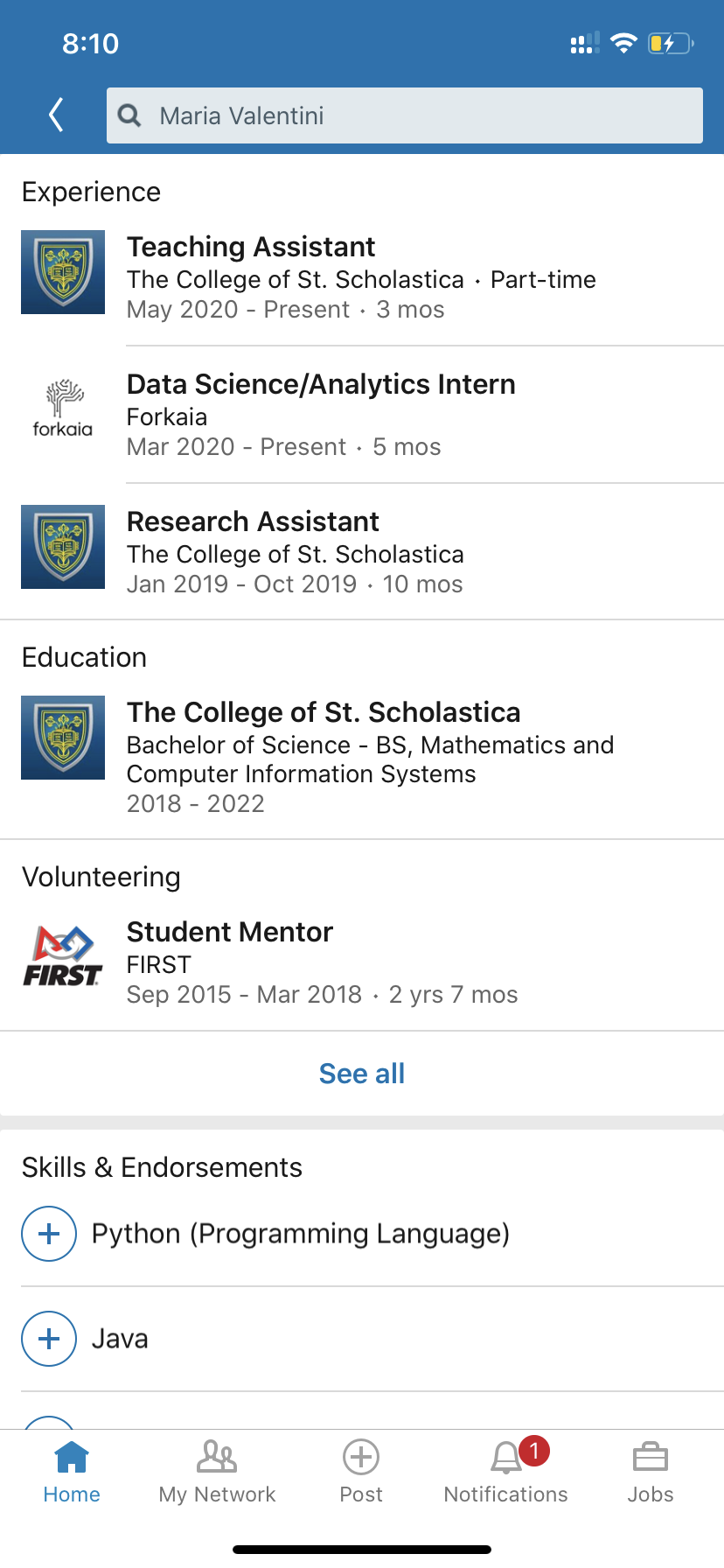Screen dimensions: 724x1568
Task: Open the Student Mentor volunteering entry
Action: point(230,933)
